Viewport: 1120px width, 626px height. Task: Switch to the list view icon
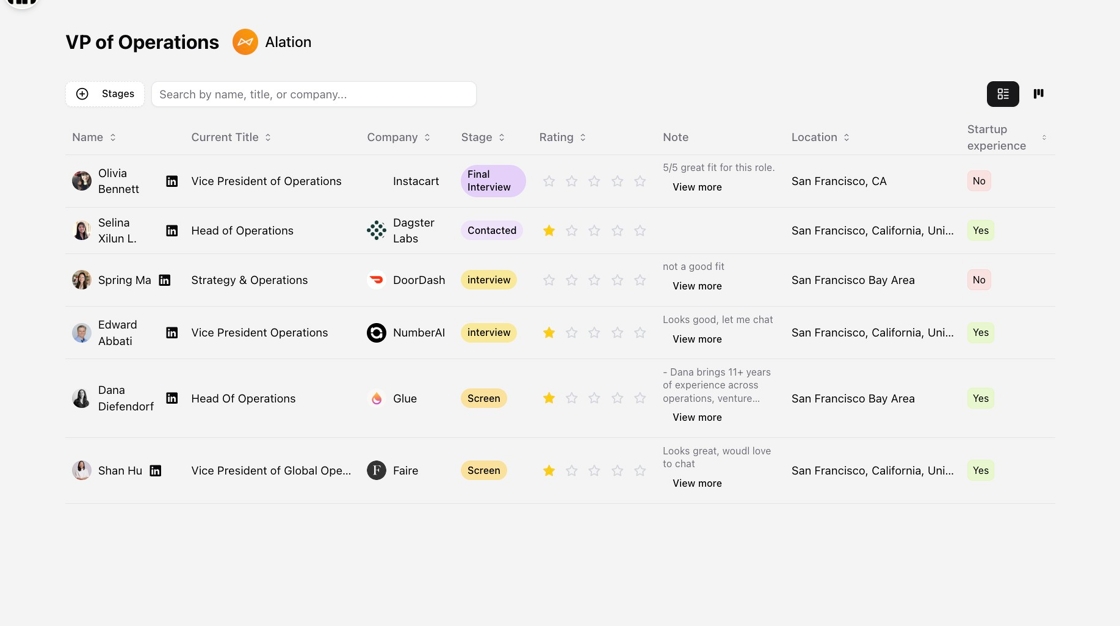pos(1003,94)
